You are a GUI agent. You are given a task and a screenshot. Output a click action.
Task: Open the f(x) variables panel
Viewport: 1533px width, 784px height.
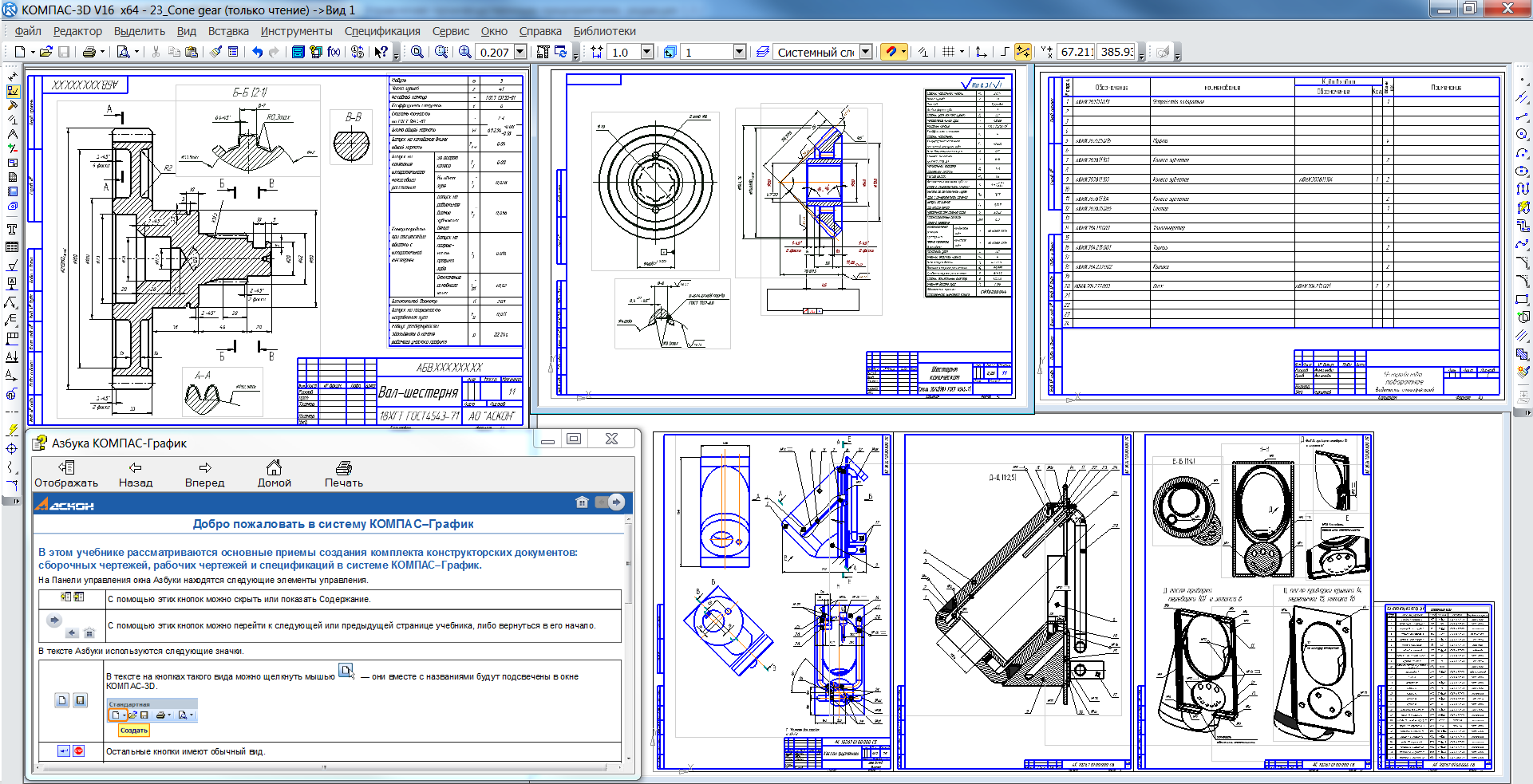point(334,52)
